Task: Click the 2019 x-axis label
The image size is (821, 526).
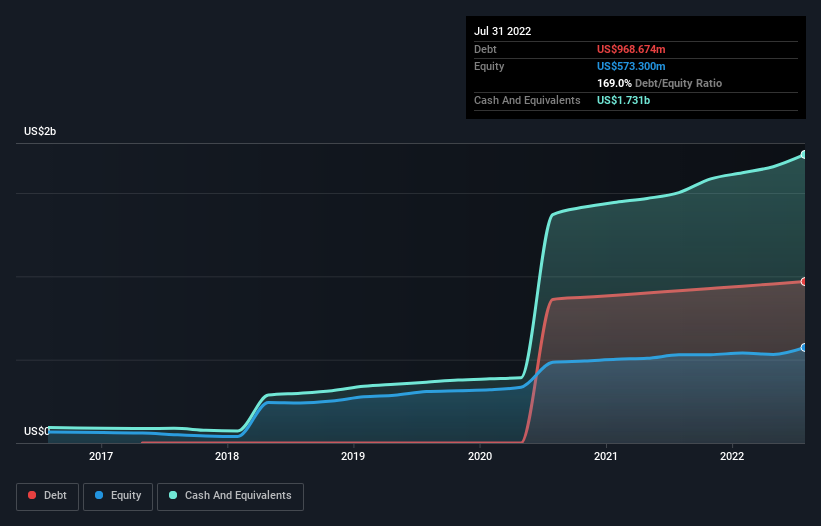Action: (x=353, y=456)
